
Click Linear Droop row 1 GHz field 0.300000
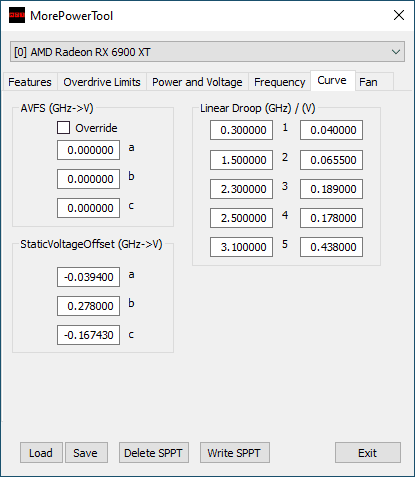(241, 130)
